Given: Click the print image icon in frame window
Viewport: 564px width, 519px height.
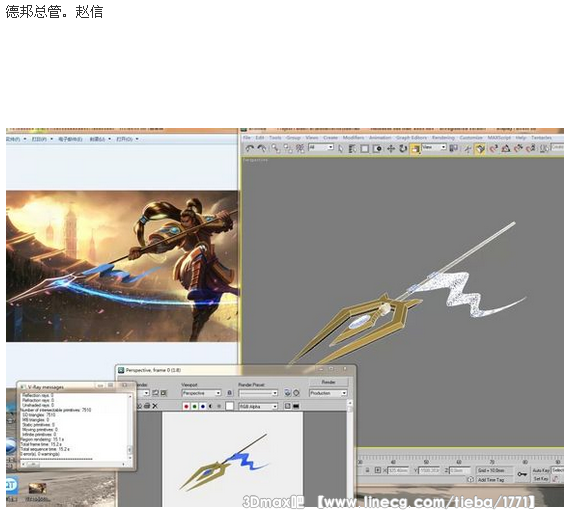Looking at the screenshot, I should 147,406.
